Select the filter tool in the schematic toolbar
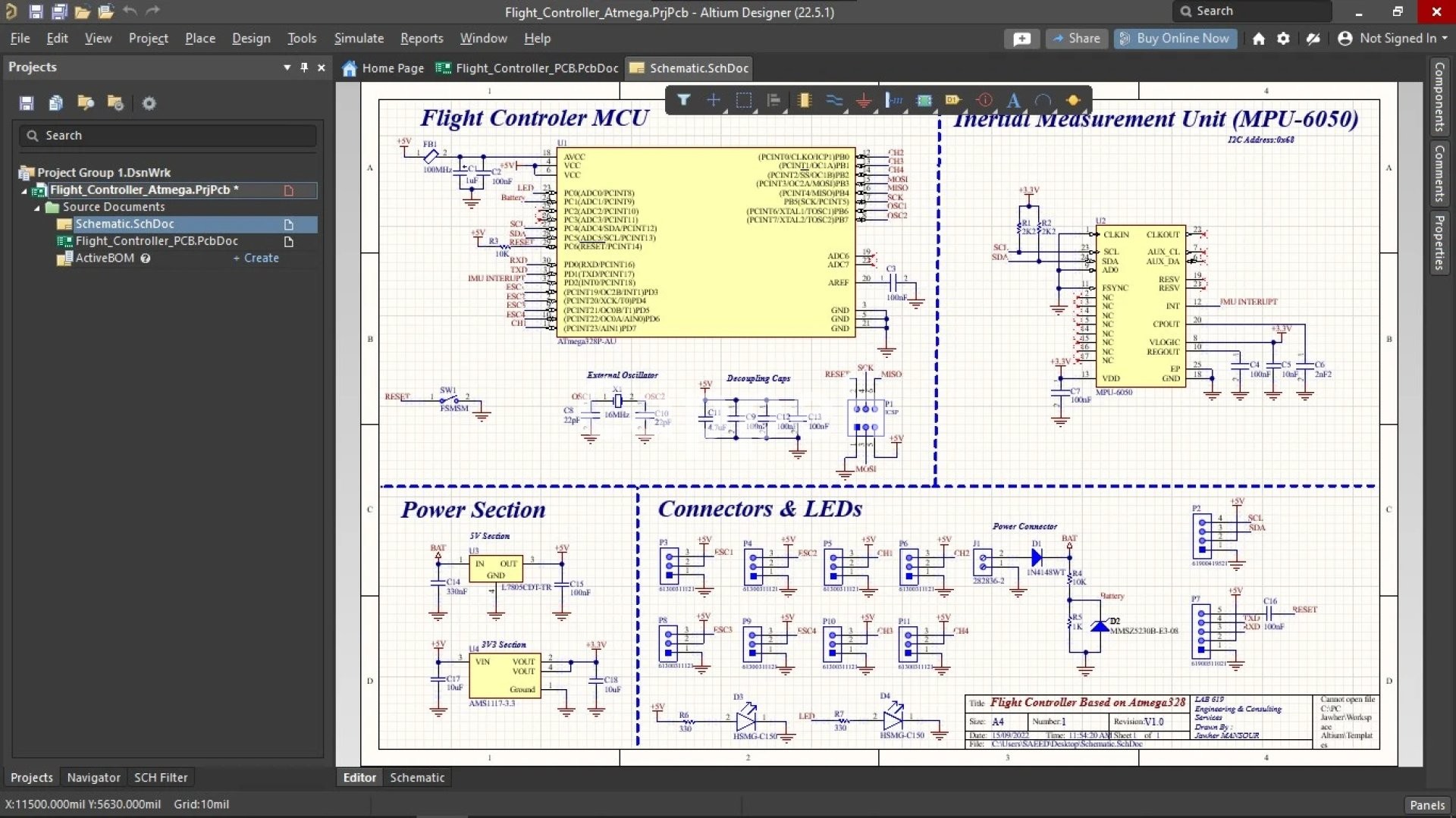Viewport: 1456px width, 818px height. coord(683,100)
